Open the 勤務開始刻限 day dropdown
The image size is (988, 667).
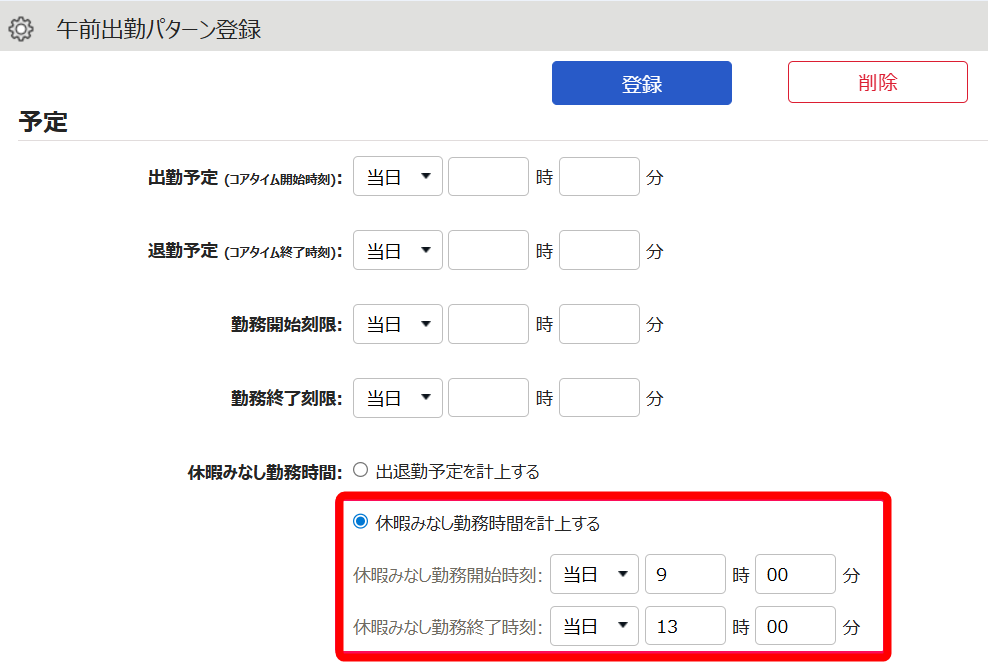point(398,324)
